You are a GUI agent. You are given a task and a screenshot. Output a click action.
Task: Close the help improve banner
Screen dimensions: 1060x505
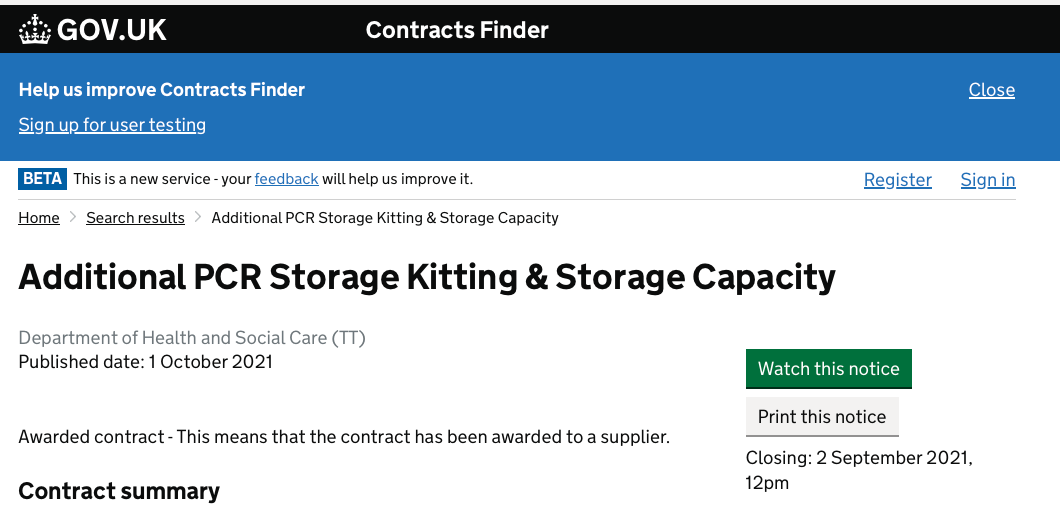991,90
